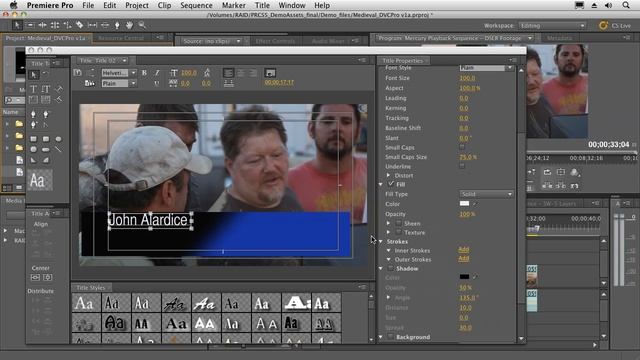The image size is (640, 360).
Task: Select the Titler Selection arrow tool
Action: tap(34, 75)
